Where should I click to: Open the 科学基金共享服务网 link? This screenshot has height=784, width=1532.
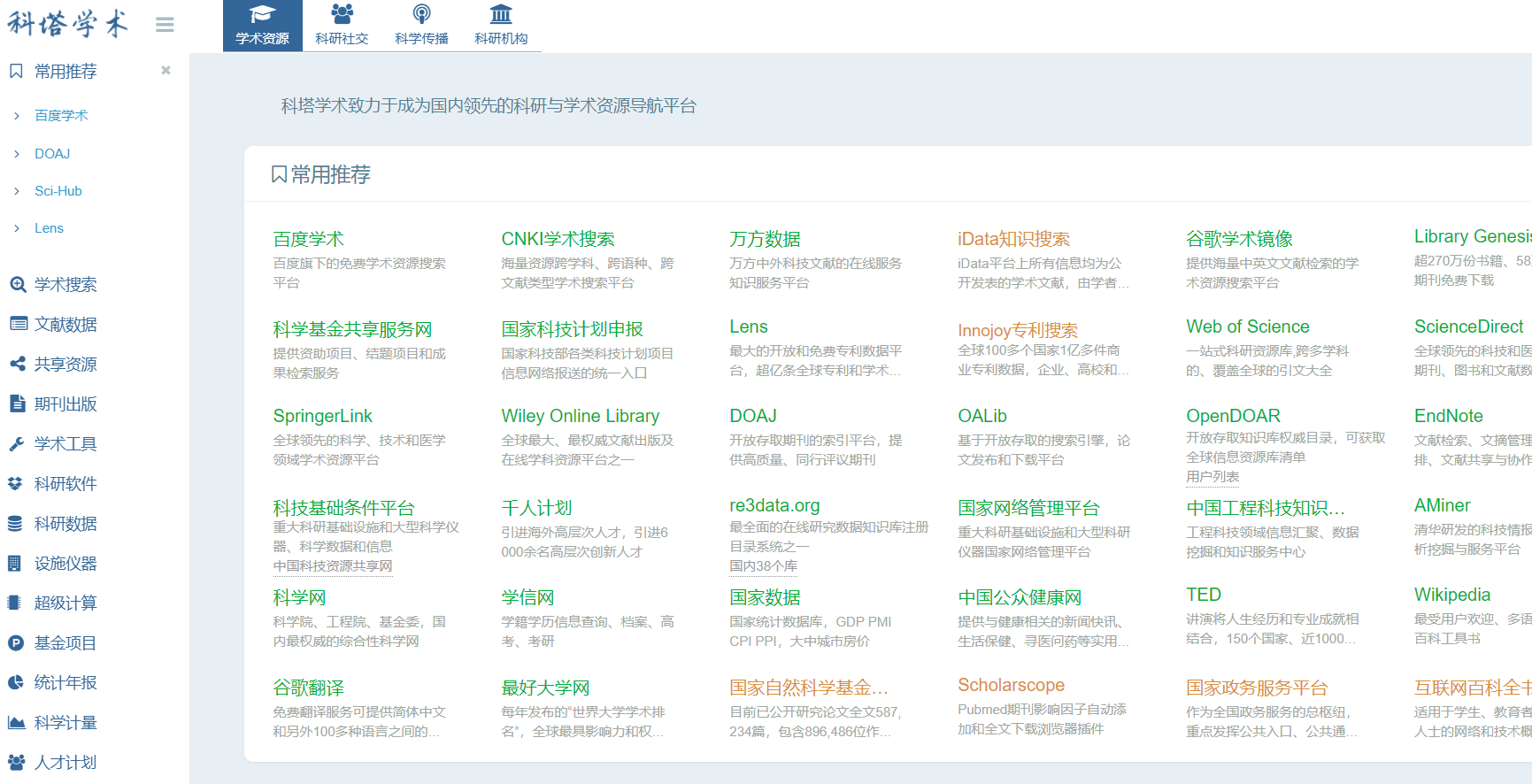point(352,329)
